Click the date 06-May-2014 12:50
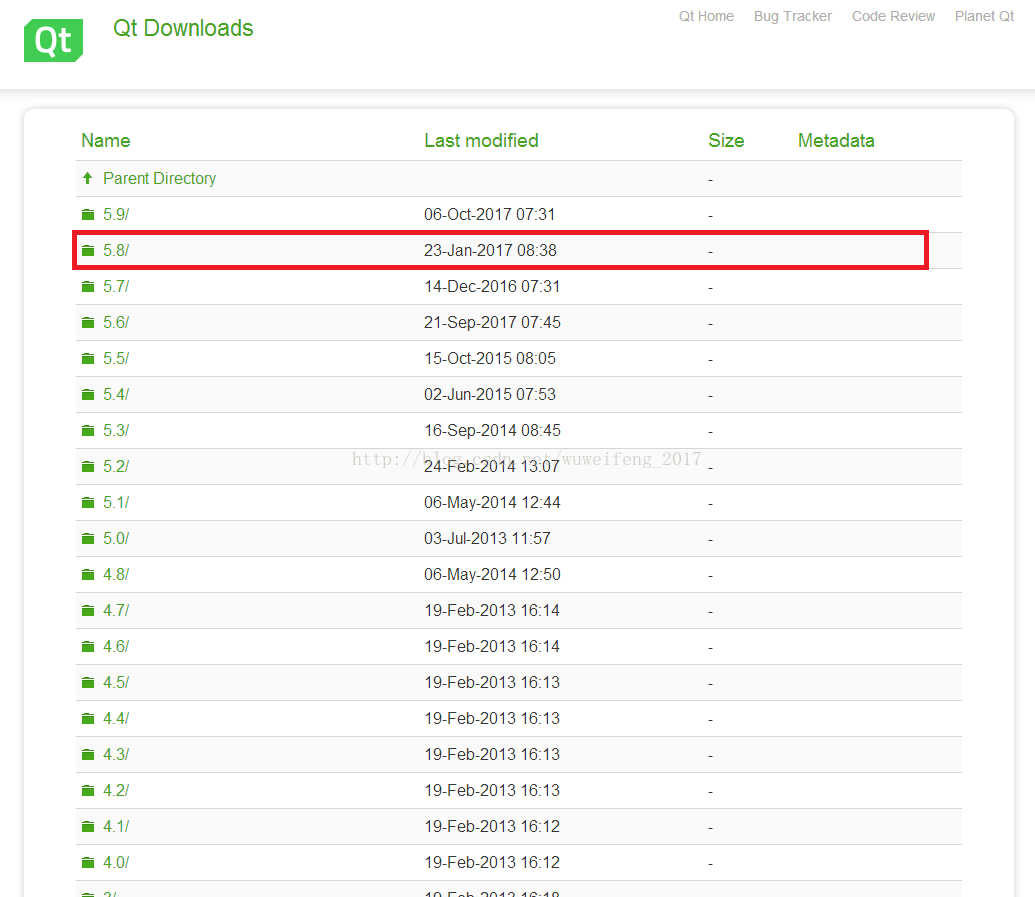1035x897 pixels. click(x=492, y=574)
